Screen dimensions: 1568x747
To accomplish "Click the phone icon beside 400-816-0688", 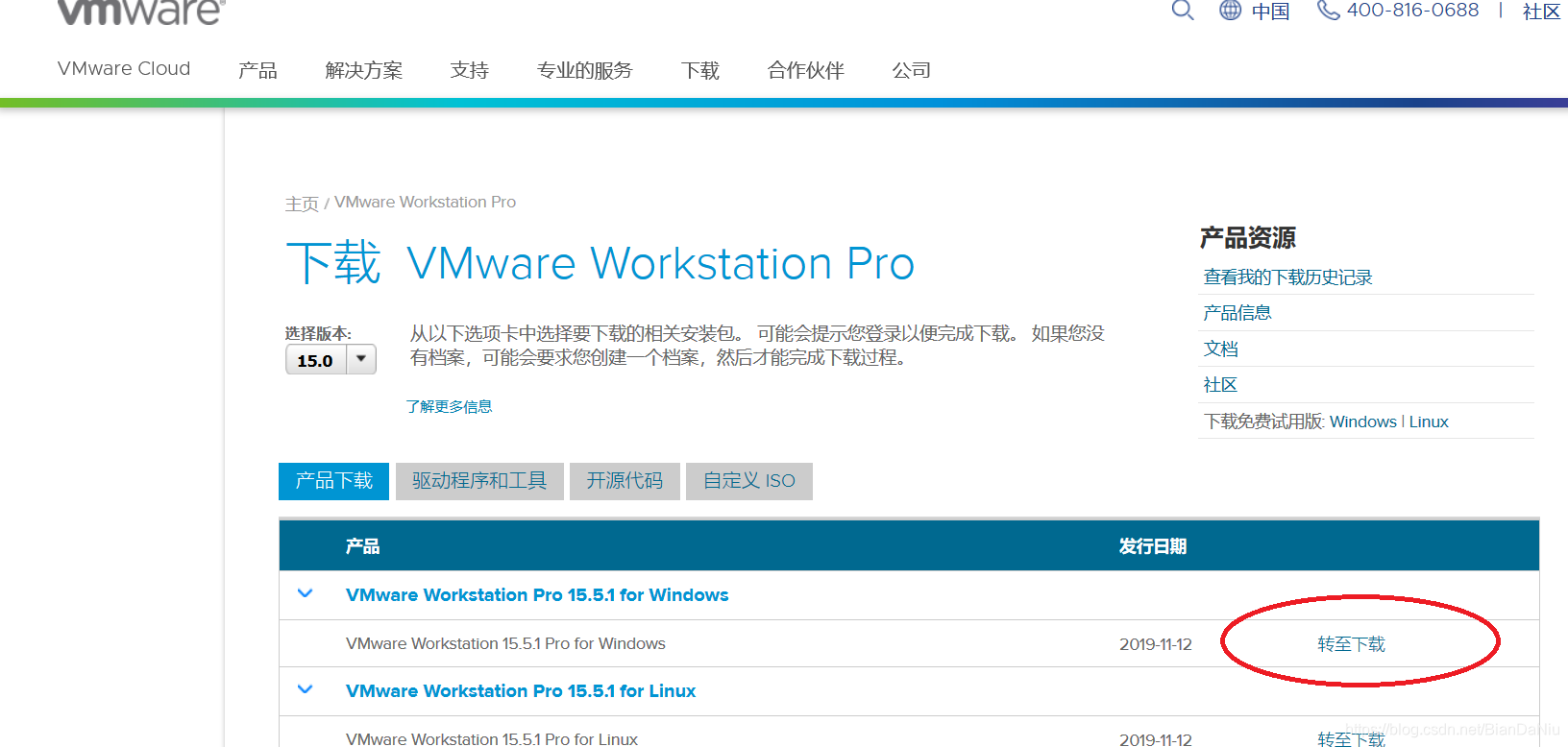I will tap(1328, 10).
